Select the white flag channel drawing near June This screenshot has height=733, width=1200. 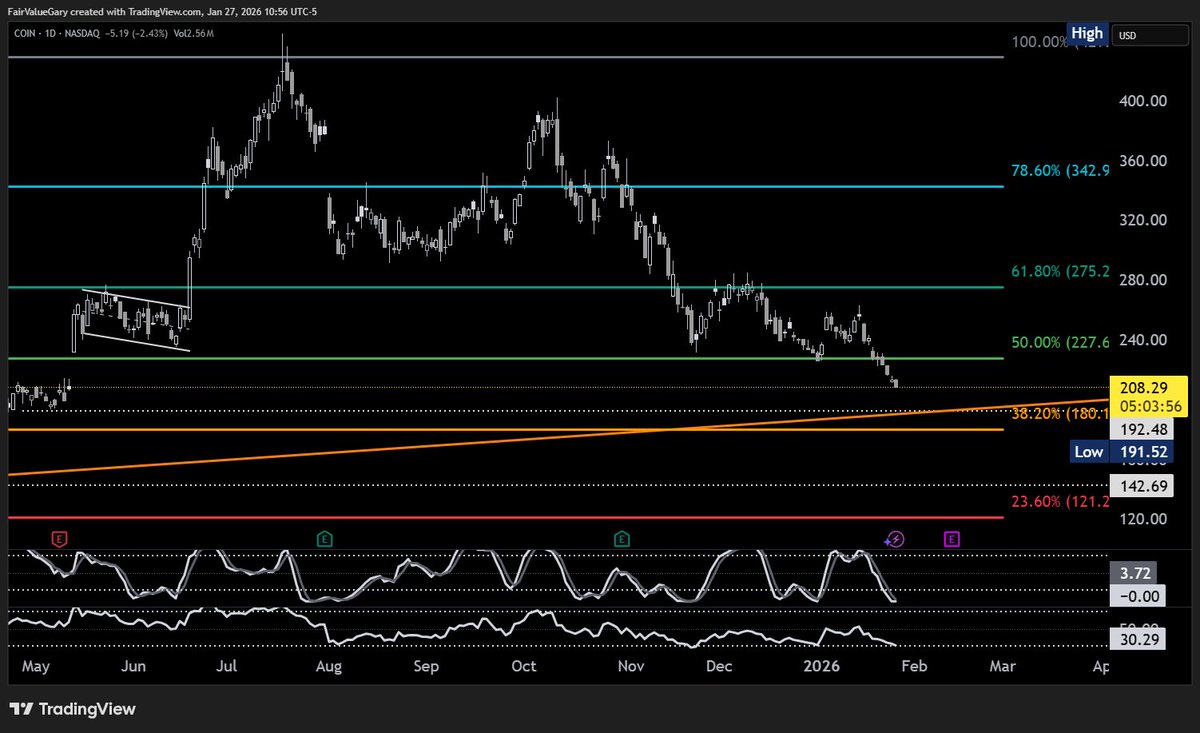[135, 321]
